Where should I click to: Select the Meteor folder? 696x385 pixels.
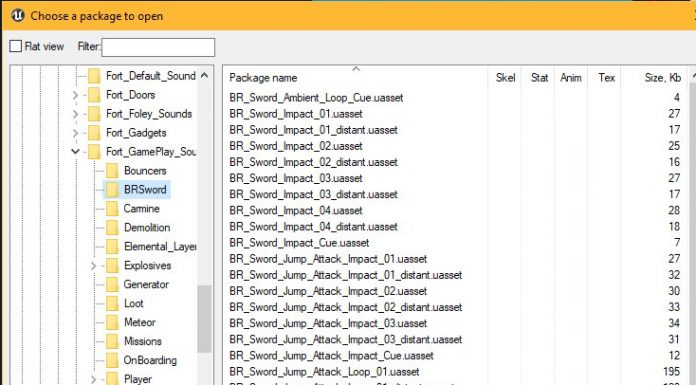point(140,322)
